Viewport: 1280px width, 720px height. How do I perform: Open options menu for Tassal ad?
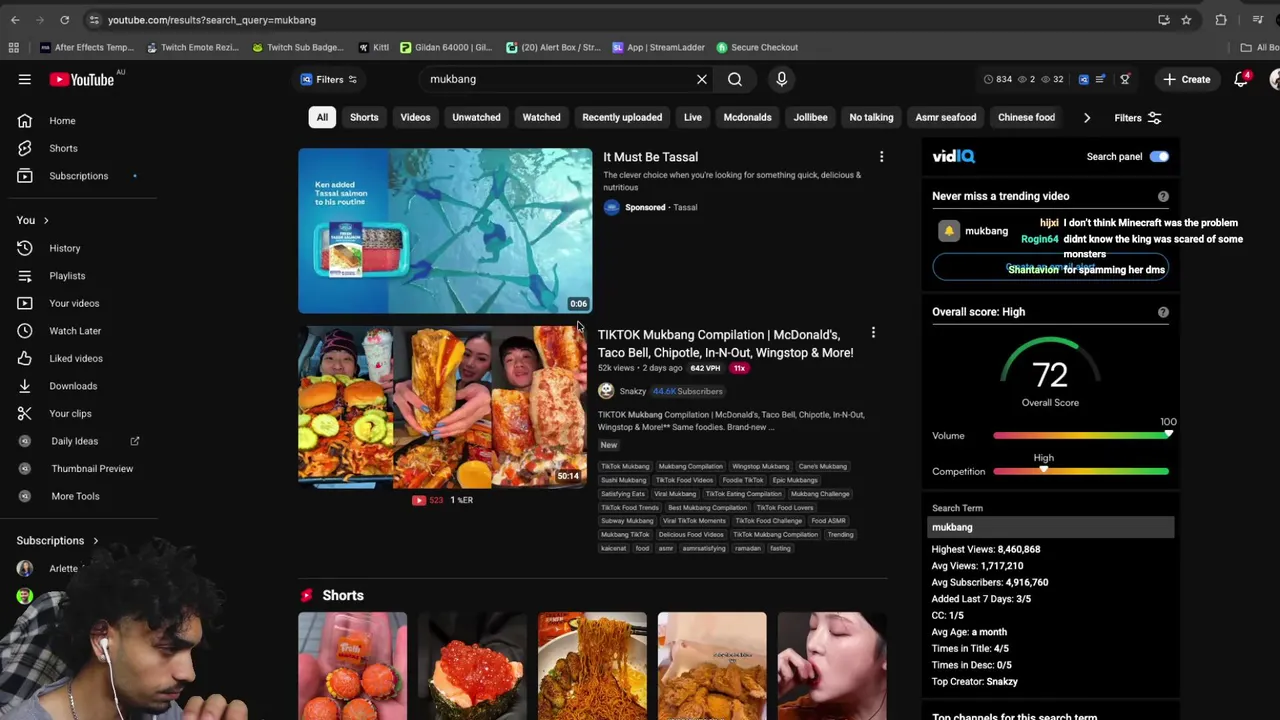tap(881, 157)
